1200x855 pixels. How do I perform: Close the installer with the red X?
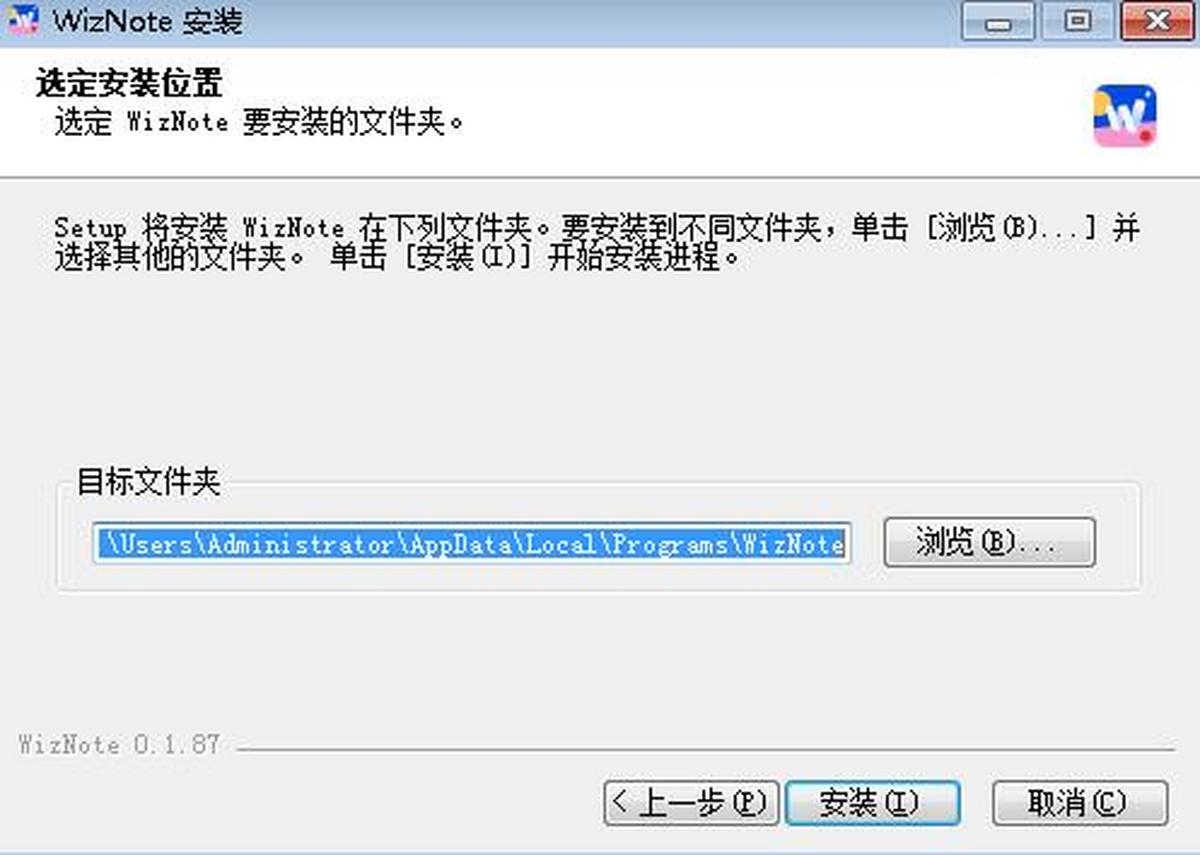point(1158,22)
